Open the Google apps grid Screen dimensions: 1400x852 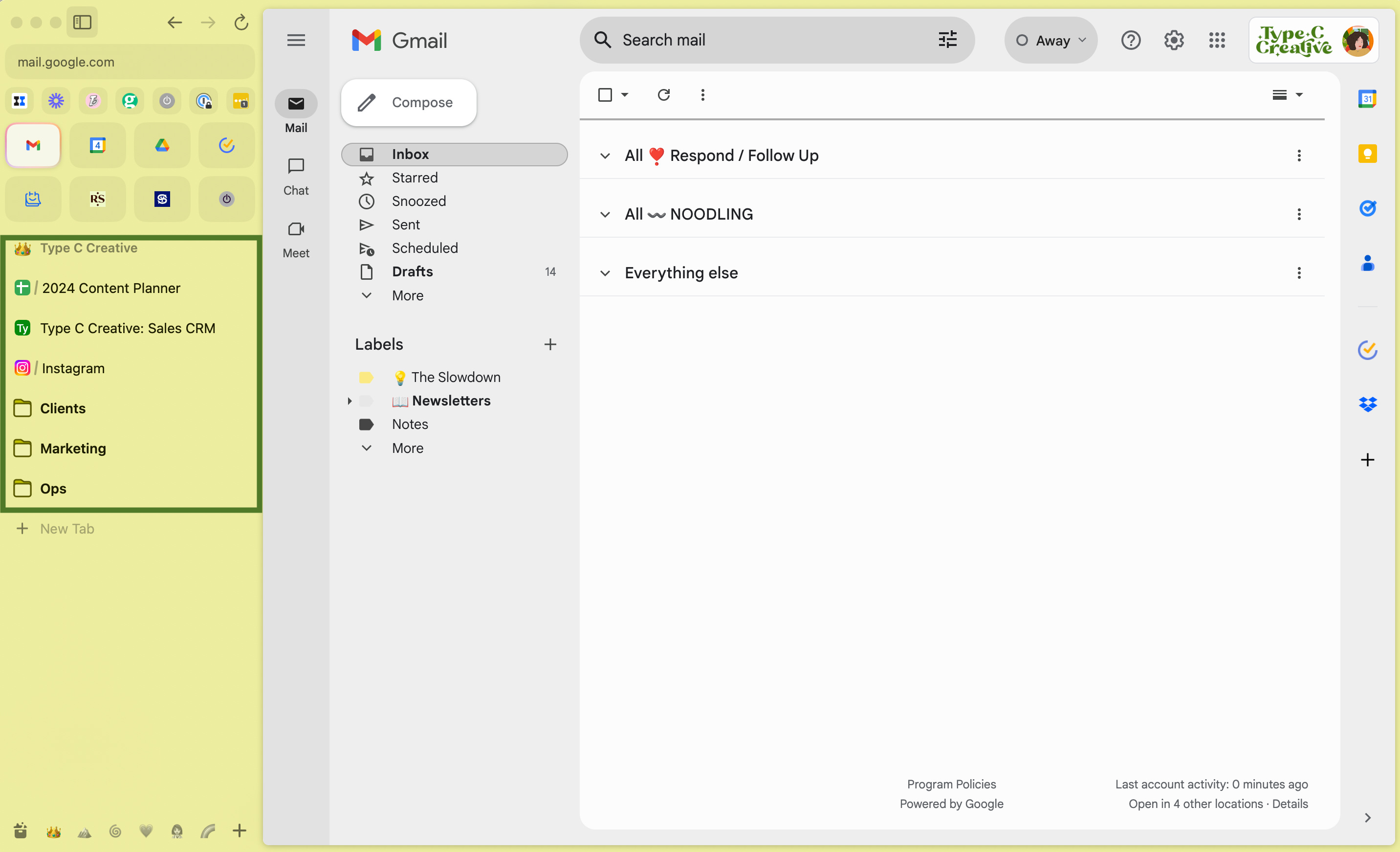coord(1217,41)
